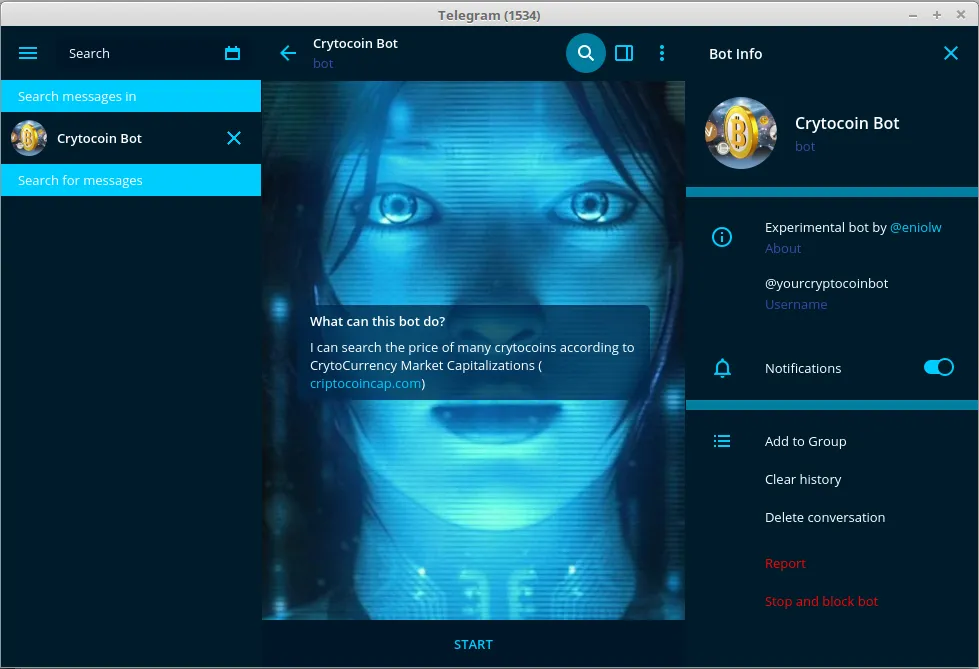Viewport: 979px width, 669px height.
Task: Click the notifications bell icon
Action: point(722,368)
